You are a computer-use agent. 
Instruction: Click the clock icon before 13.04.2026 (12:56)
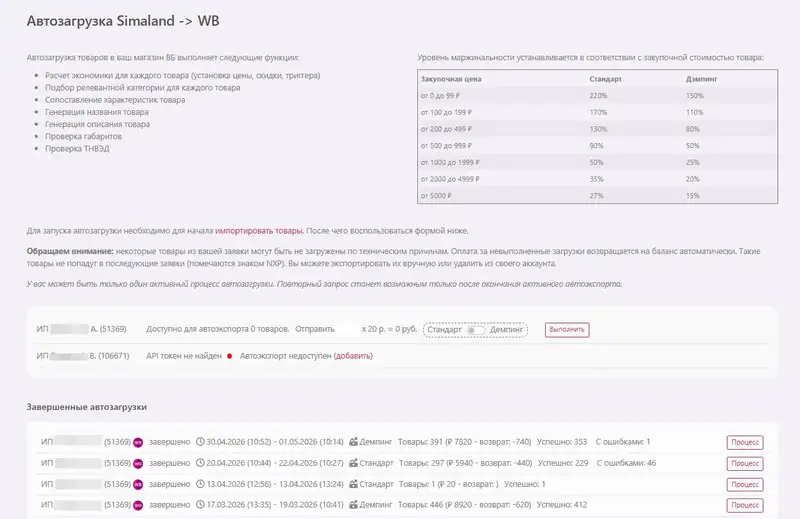coord(200,484)
